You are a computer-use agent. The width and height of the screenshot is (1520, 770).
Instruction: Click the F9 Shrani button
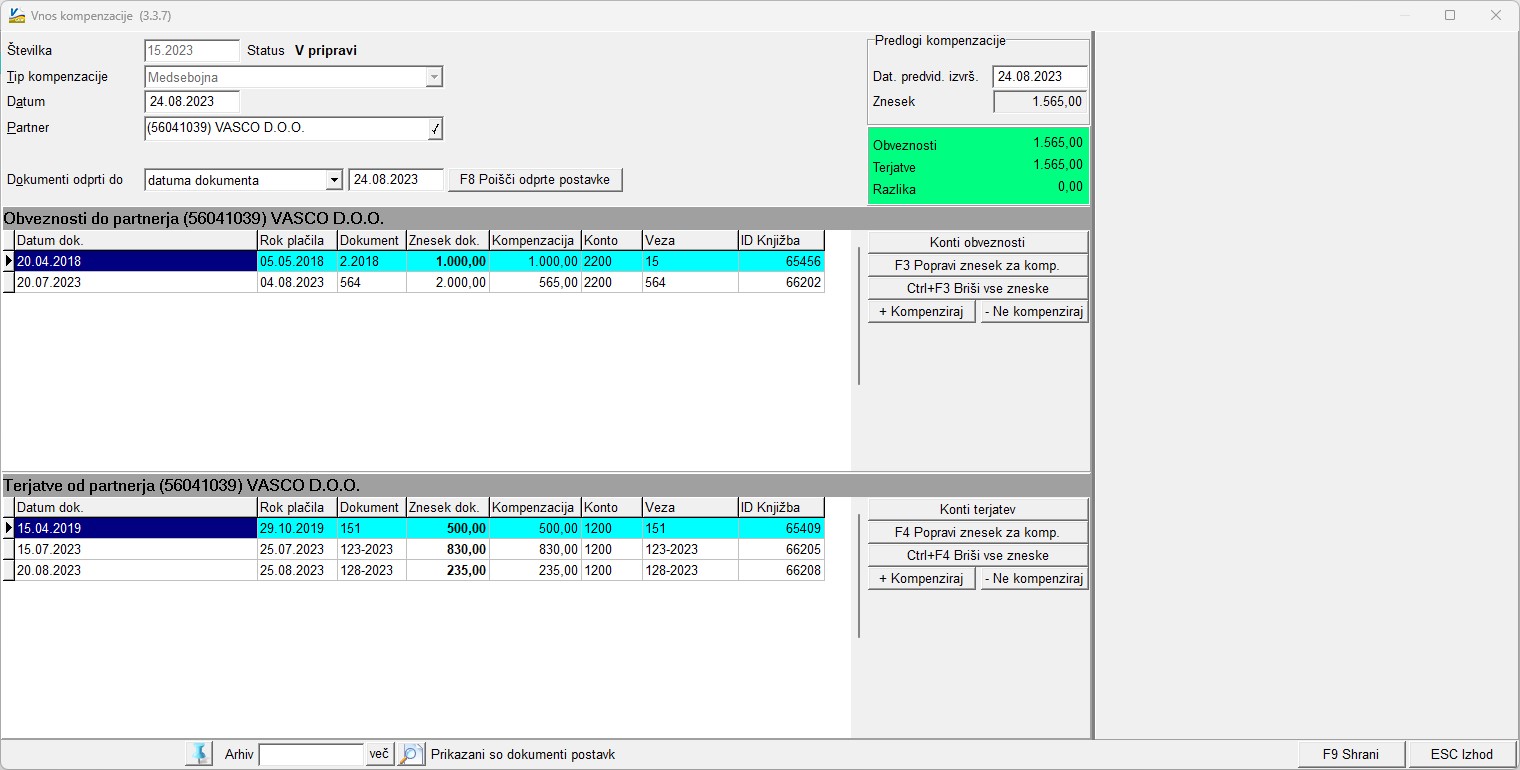(x=1350, y=755)
